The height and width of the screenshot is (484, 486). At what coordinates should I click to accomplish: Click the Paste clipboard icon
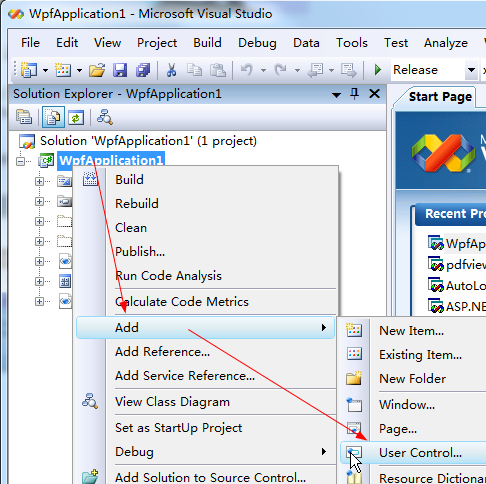218,70
